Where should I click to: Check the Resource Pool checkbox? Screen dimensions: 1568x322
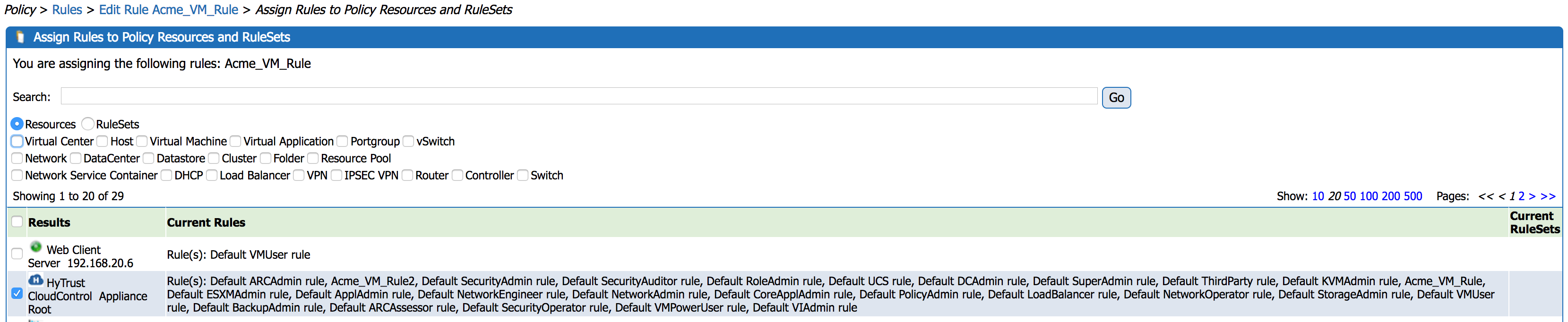tap(313, 158)
